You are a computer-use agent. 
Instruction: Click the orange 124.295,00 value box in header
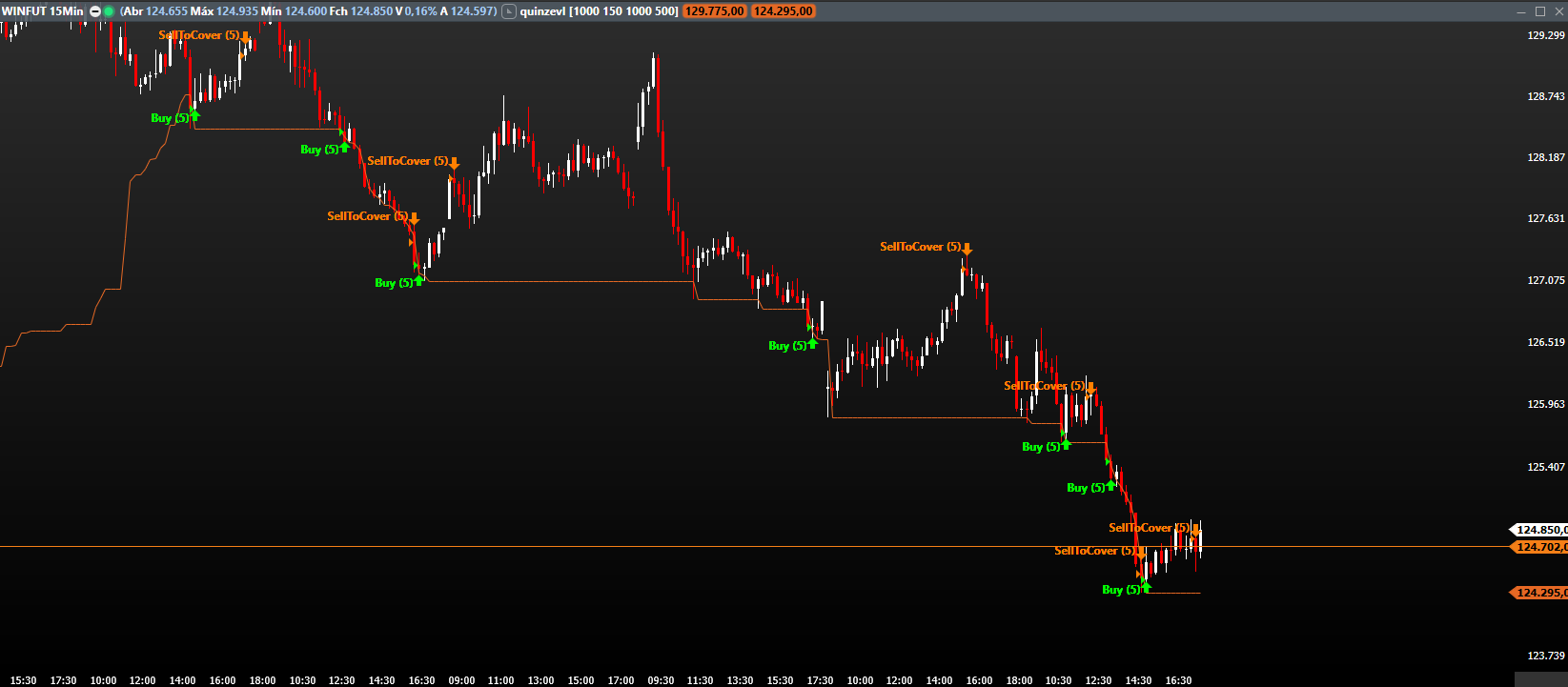783,11
